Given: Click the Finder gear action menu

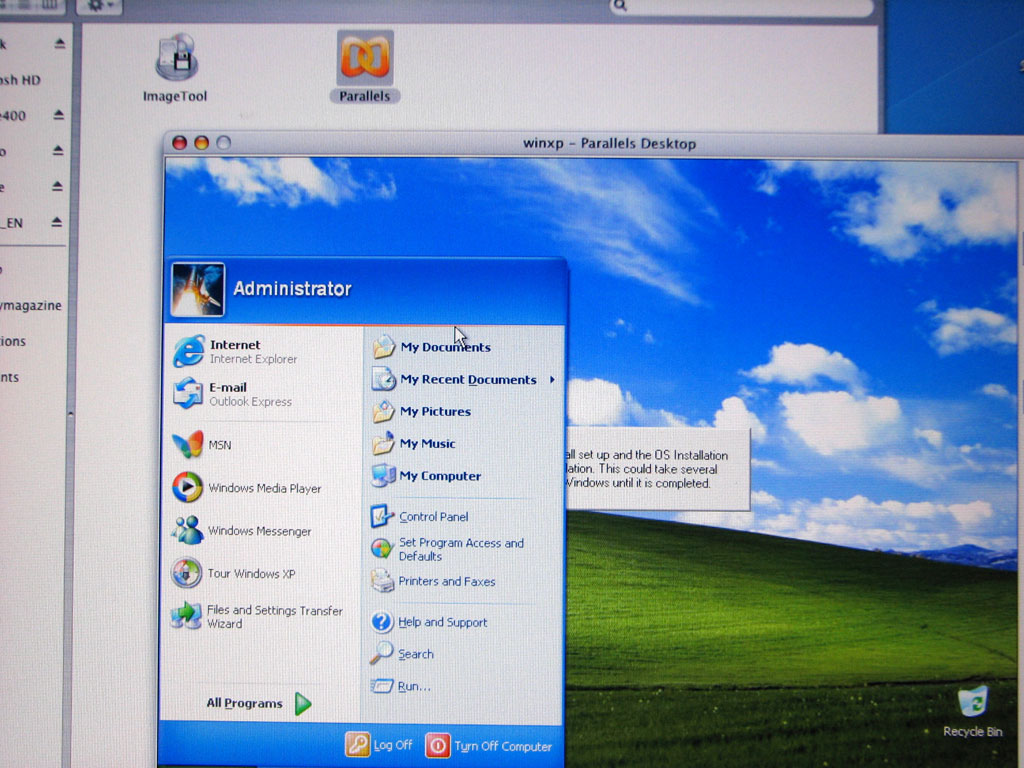Looking at the screenshot, I should pos(99,6).
